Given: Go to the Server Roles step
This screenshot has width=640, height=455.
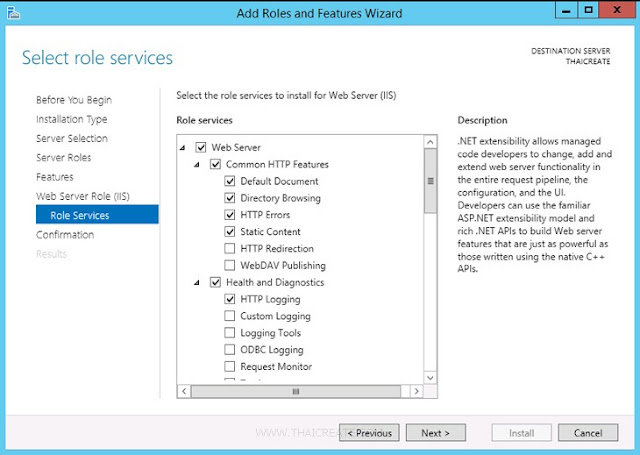Looking at the screenshot, I should point(64,158).
